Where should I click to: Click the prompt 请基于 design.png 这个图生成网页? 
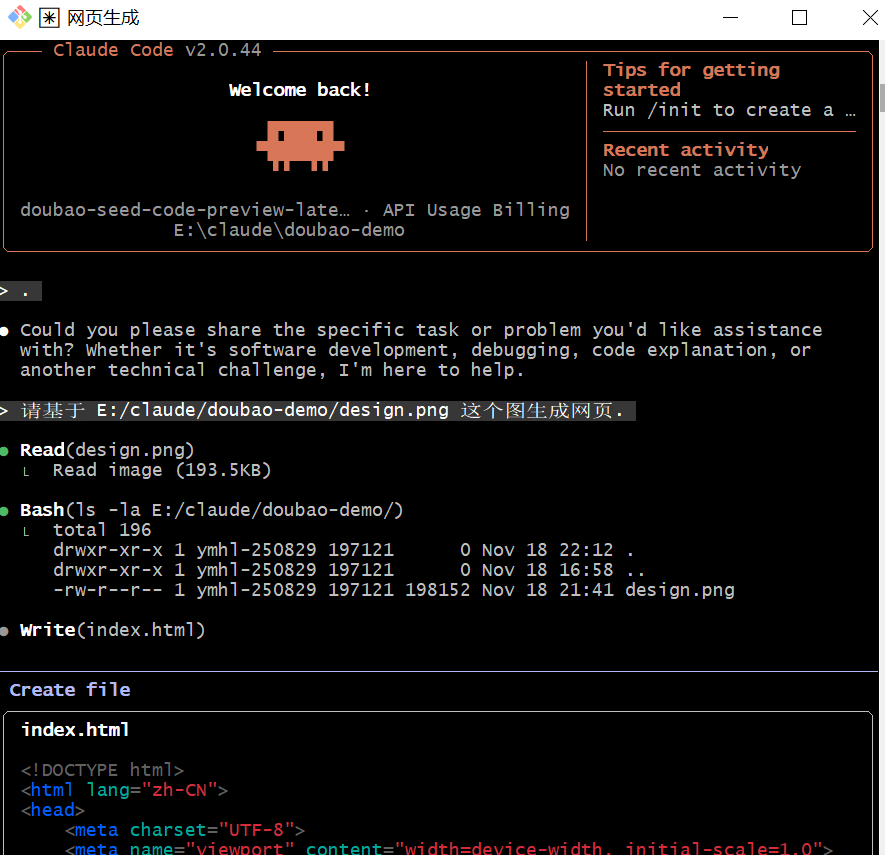318,410
